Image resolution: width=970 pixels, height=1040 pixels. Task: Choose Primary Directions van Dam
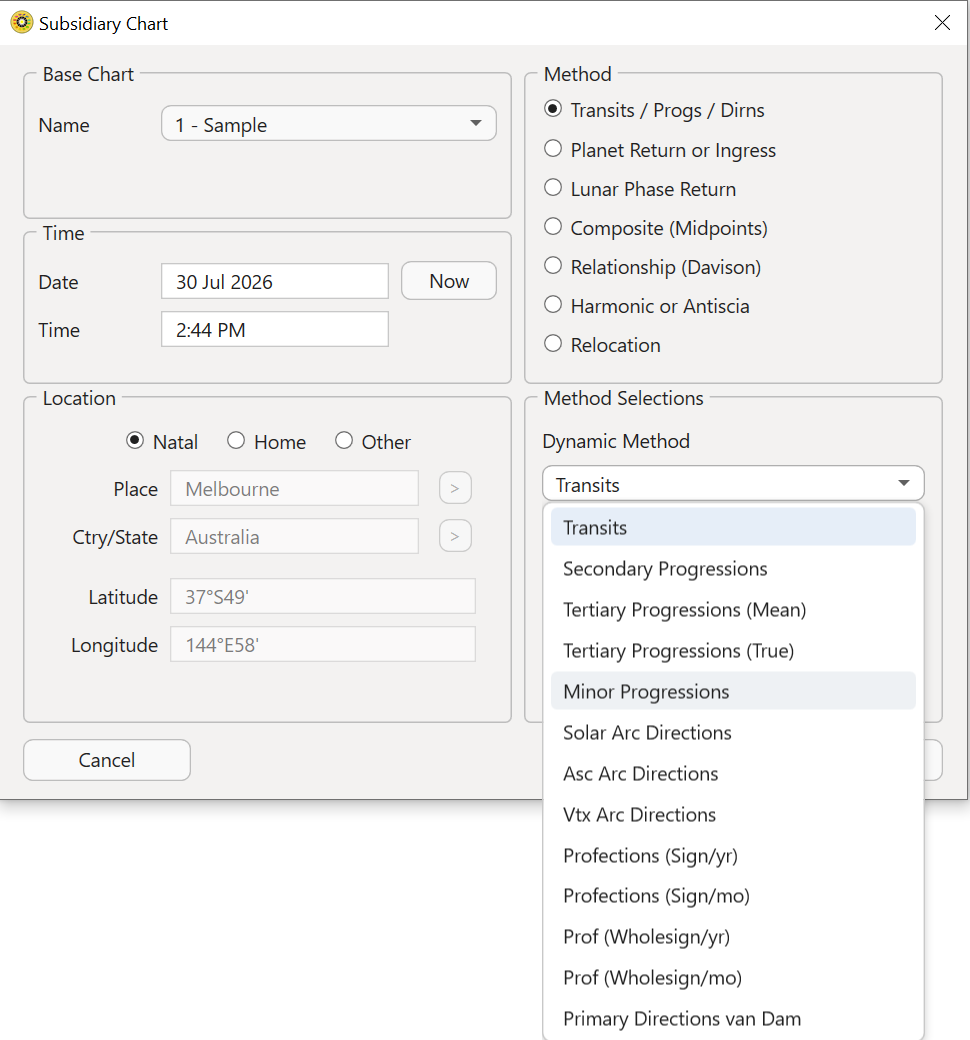pyautogui.click(x=733, y=1018)
